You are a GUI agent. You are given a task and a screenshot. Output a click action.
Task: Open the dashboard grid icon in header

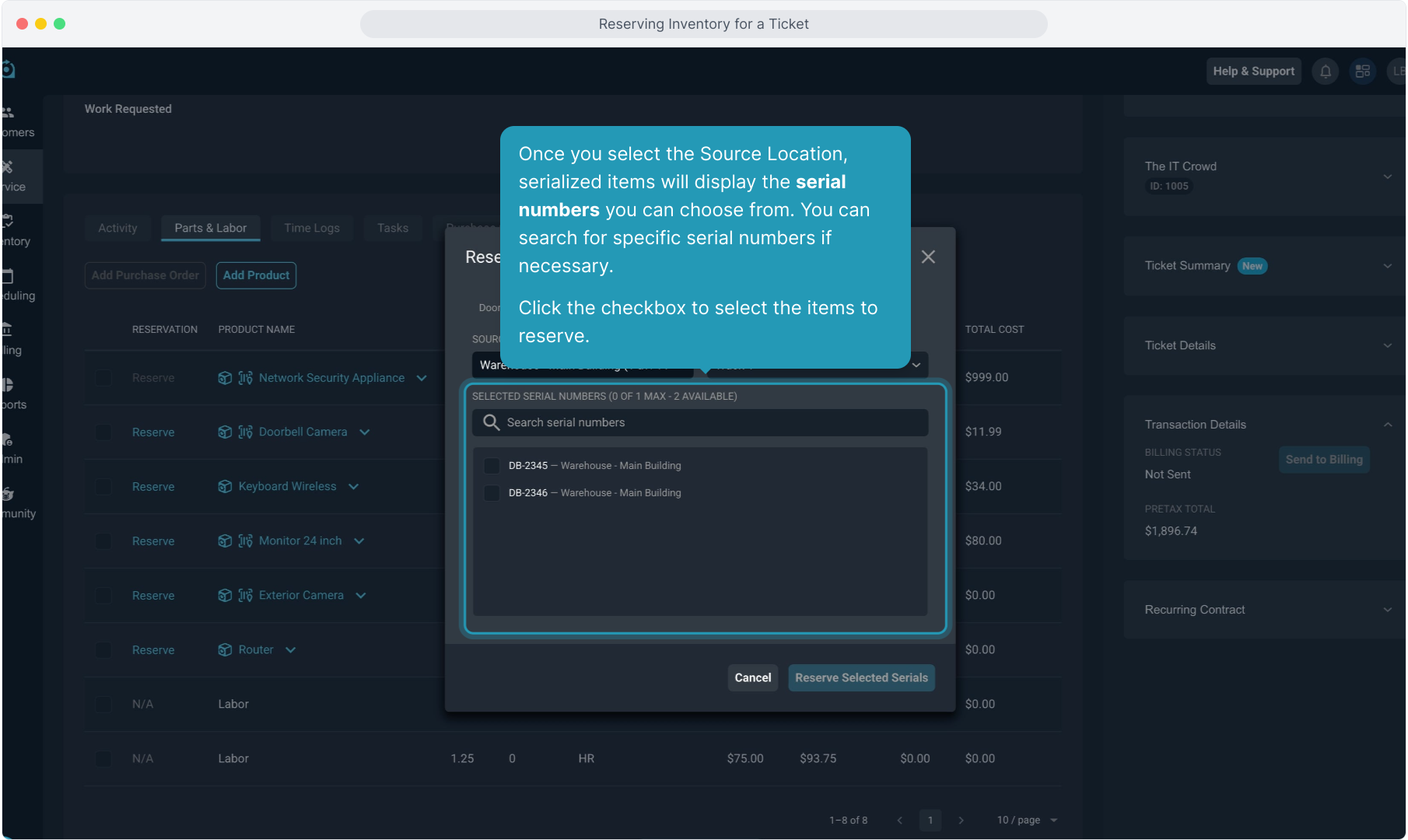pos(1362,72)
